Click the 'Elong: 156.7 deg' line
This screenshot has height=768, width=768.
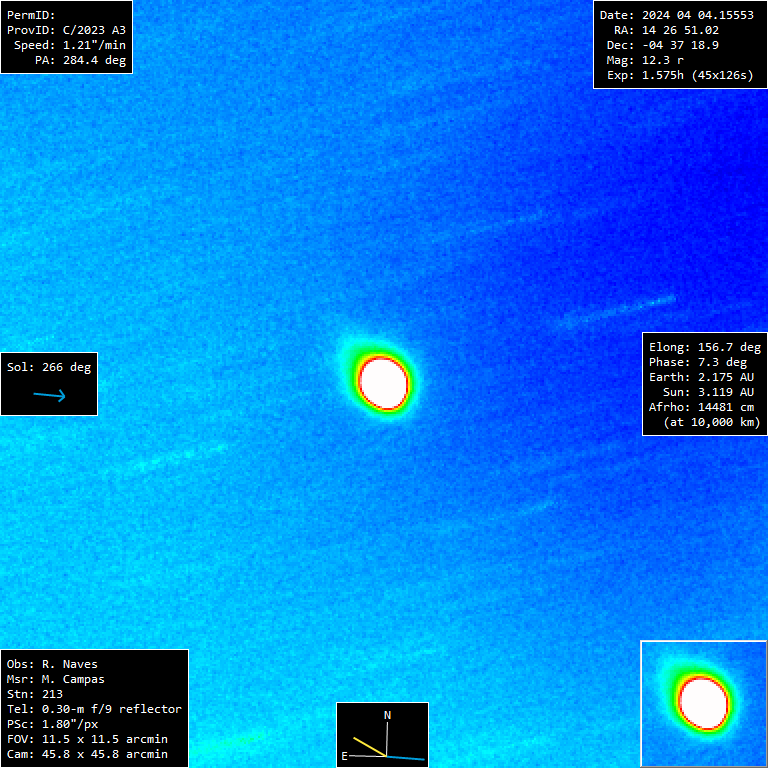click(705, 347)
